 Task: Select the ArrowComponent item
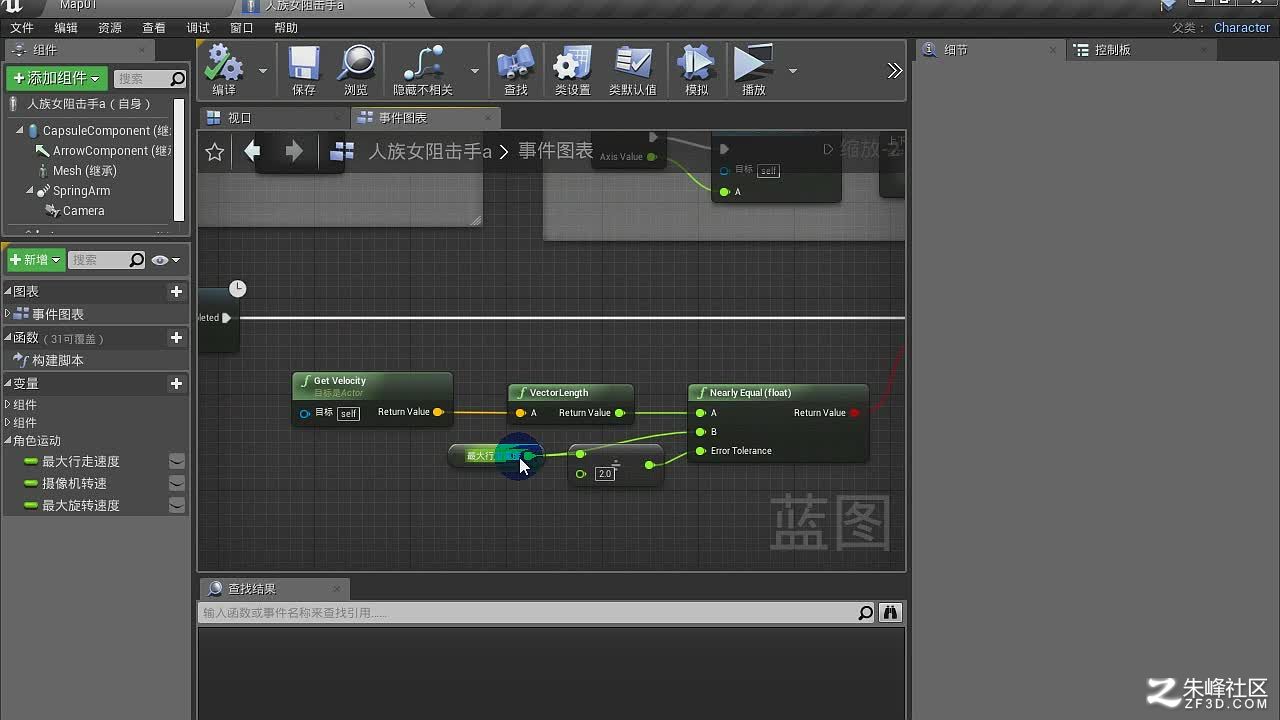(x=103, y=151)
